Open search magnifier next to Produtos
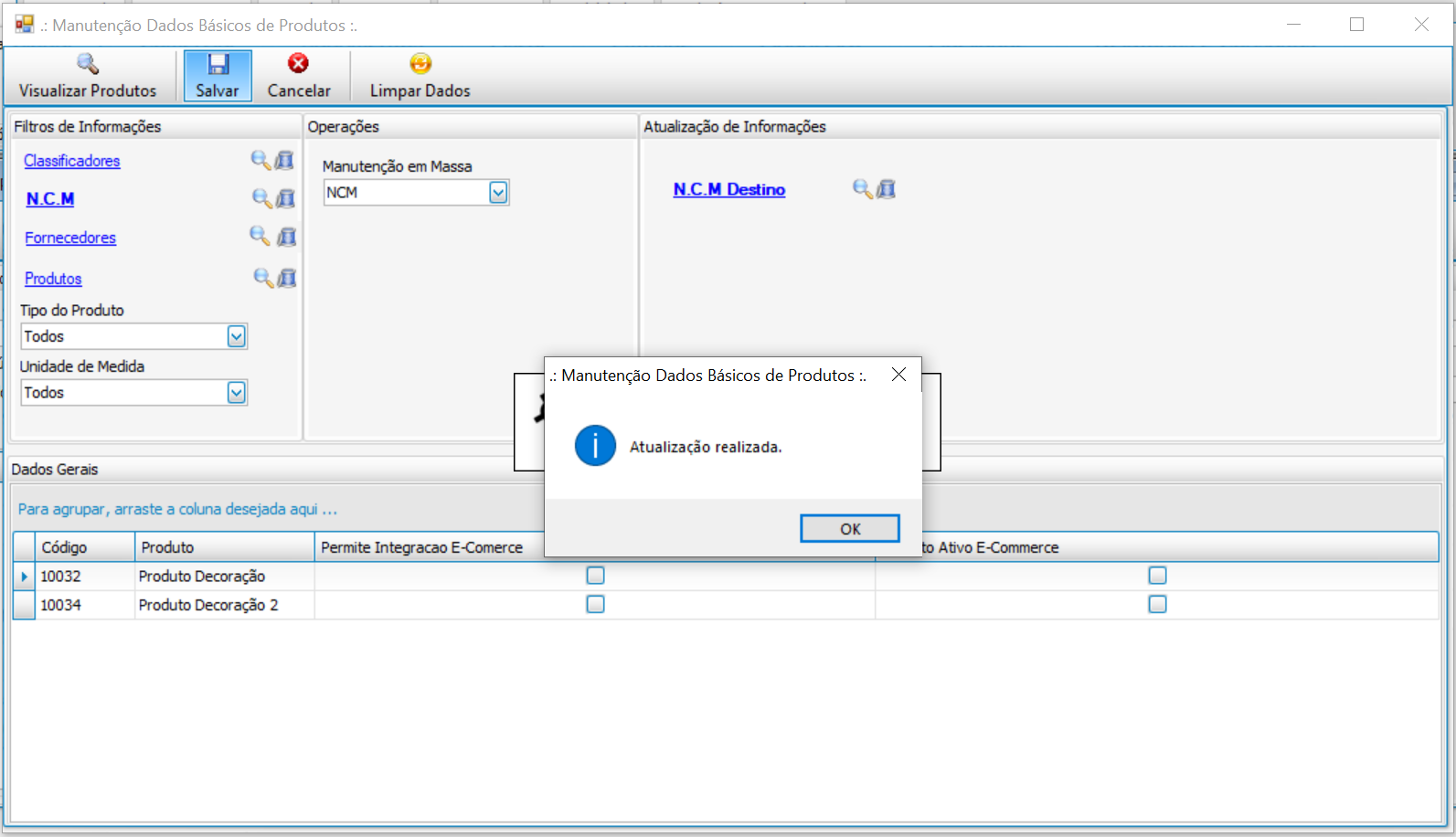 (x=263, y=278)
